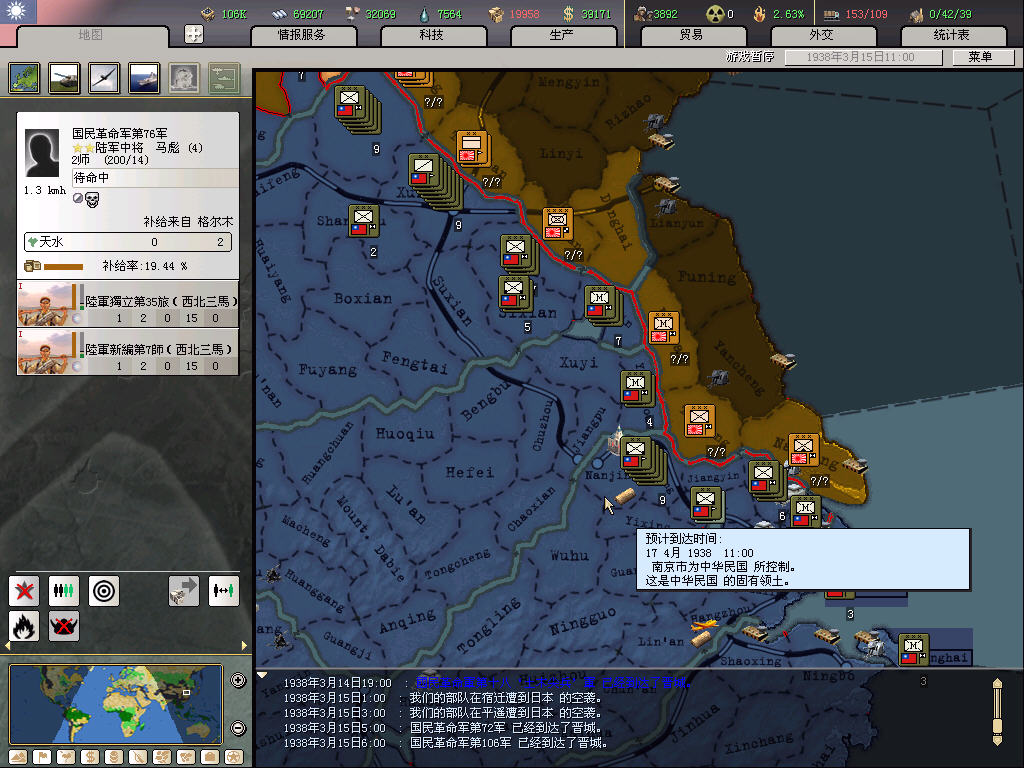
Task: Toggle the crossed-out star icon button
Action: coord(24,590)
